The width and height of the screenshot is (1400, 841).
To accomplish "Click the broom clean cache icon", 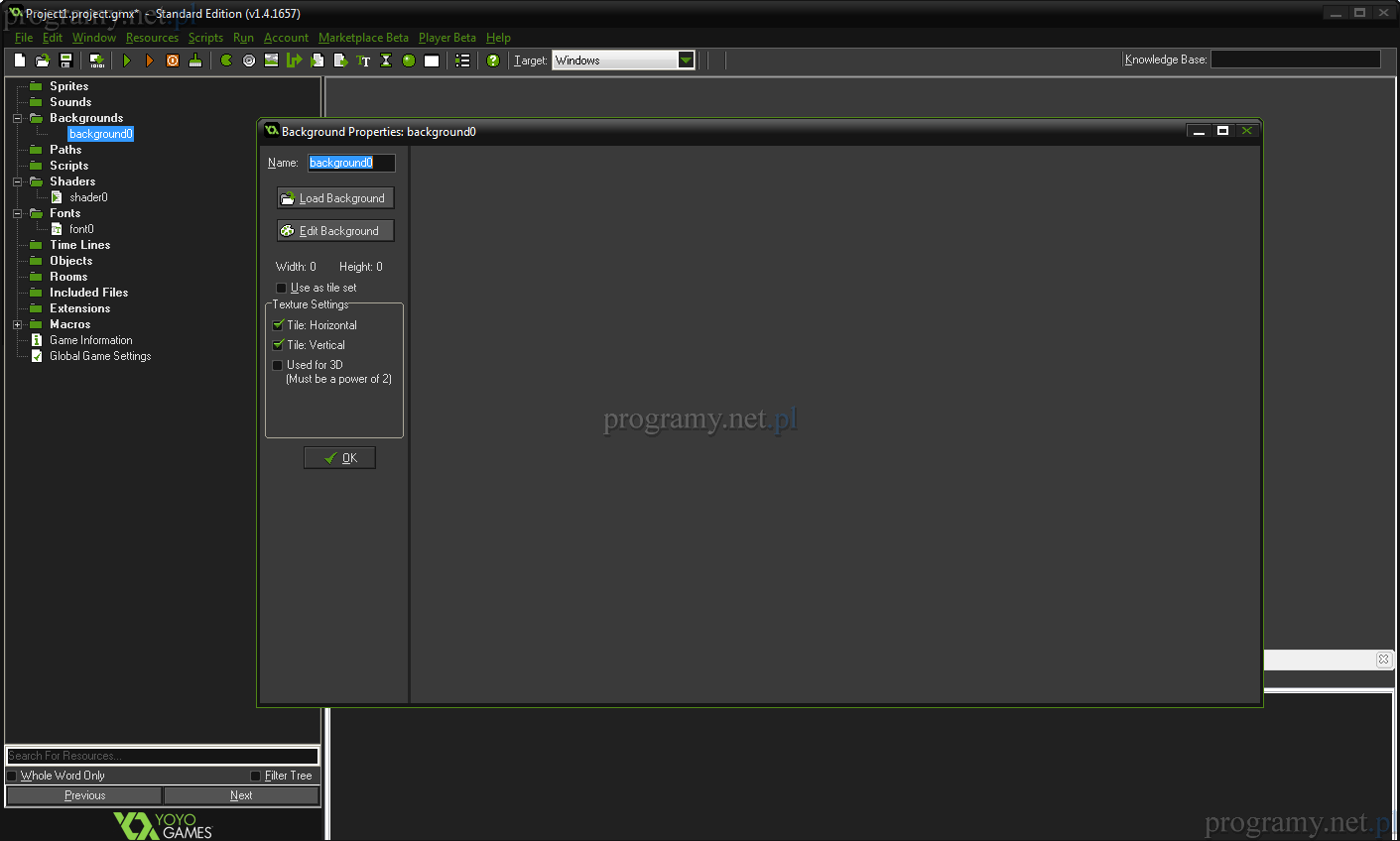I will tap(195, 60).
